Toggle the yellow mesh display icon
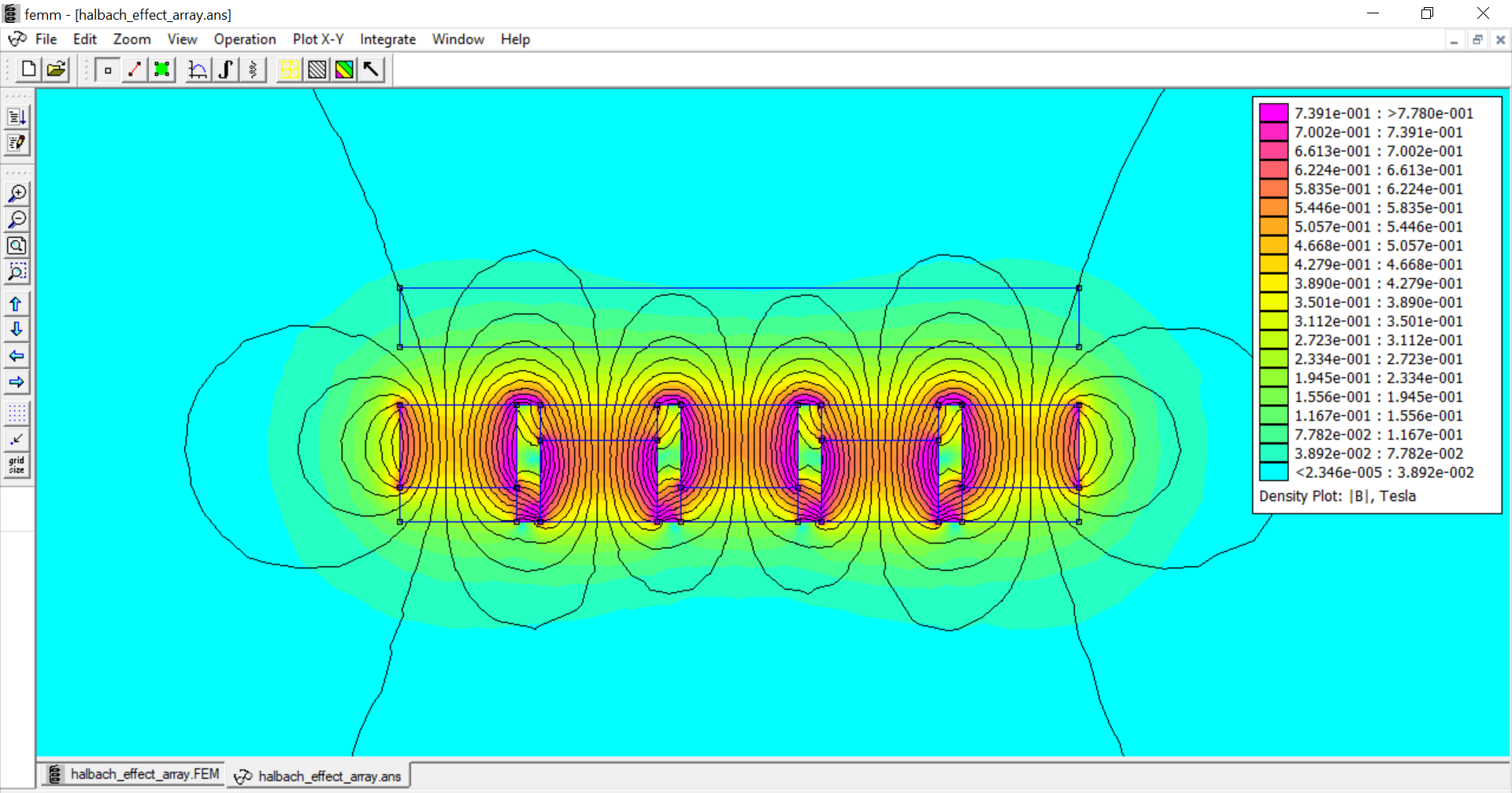Viewport: 1512px width, 793px height. tap(290, 69)
